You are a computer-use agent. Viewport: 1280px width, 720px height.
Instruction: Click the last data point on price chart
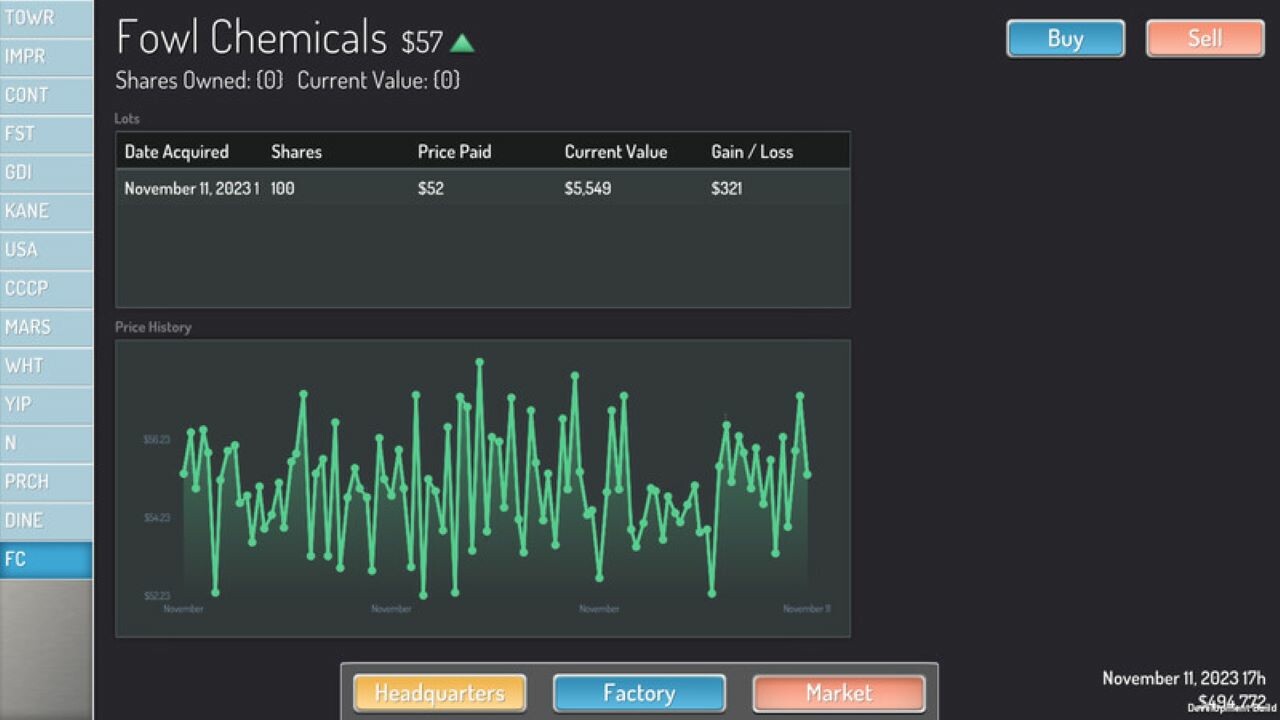pos(807,474)
